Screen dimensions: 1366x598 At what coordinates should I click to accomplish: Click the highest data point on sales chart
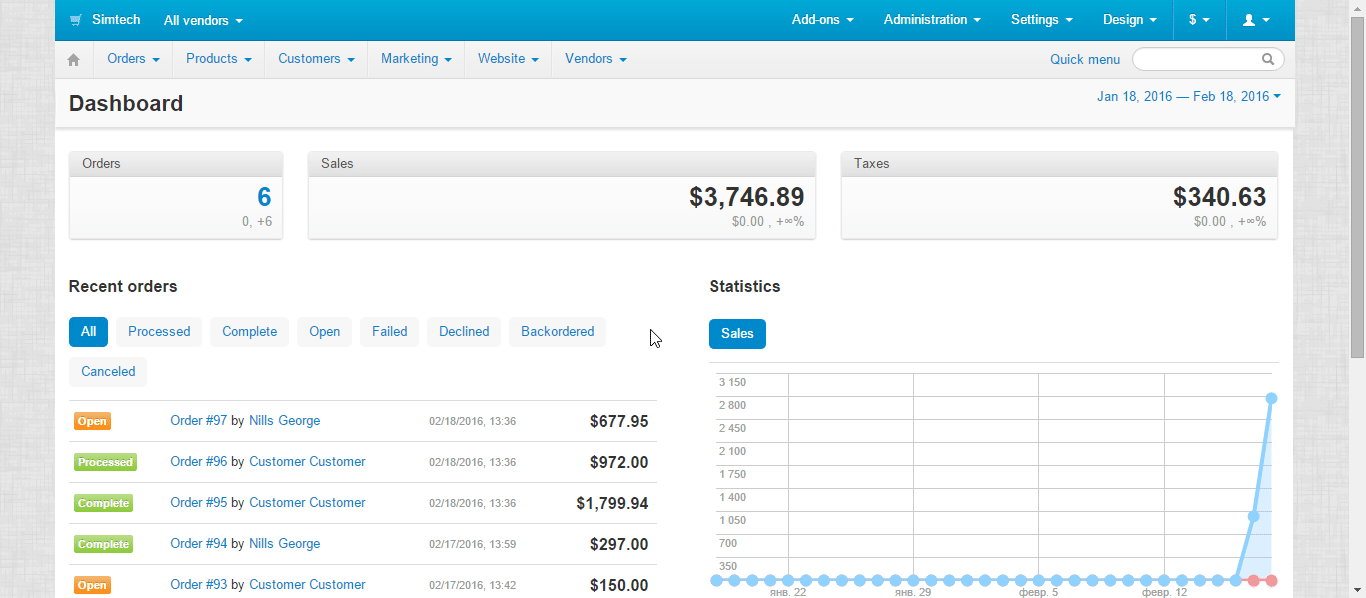pyautogui.click(x=1271, y=398)
